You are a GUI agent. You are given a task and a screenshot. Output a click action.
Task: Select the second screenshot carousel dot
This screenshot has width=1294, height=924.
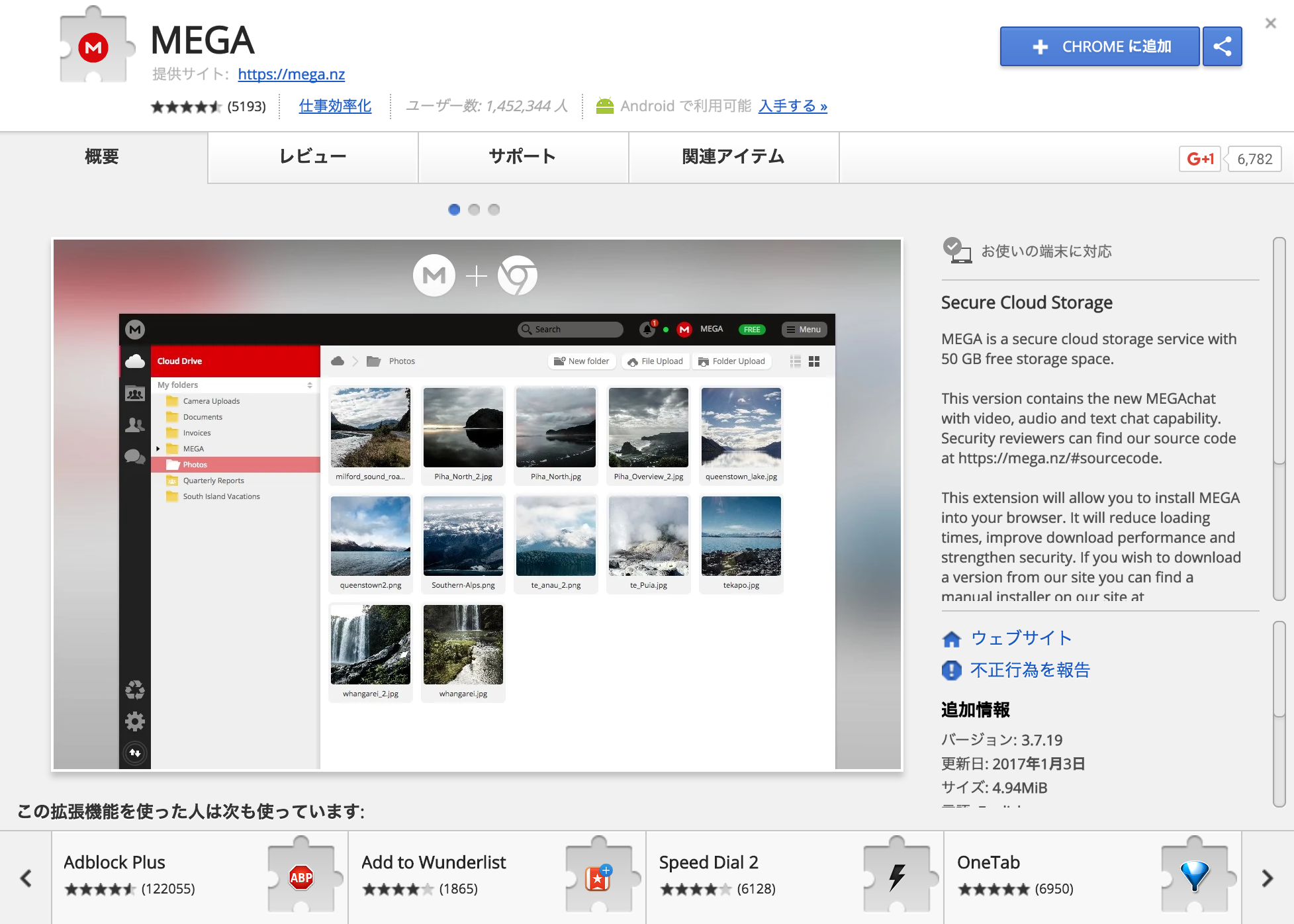coord(474,210)
